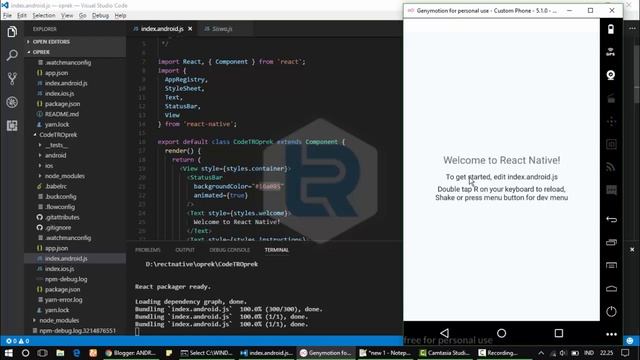Open the Edit menu

(x=22, y=16)
